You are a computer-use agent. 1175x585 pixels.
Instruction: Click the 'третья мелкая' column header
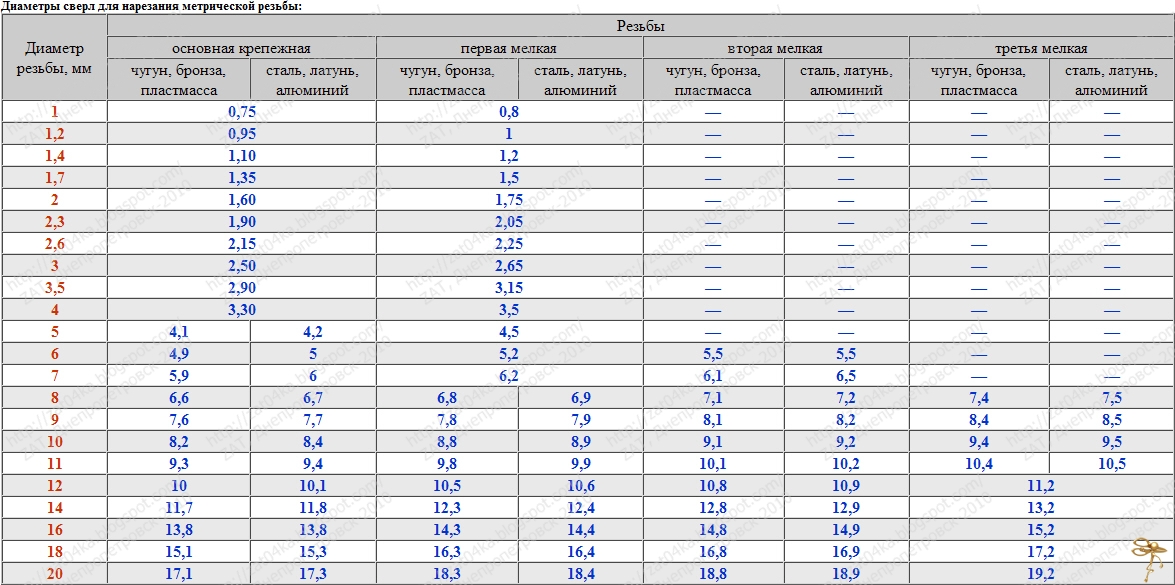[1042, 49]
